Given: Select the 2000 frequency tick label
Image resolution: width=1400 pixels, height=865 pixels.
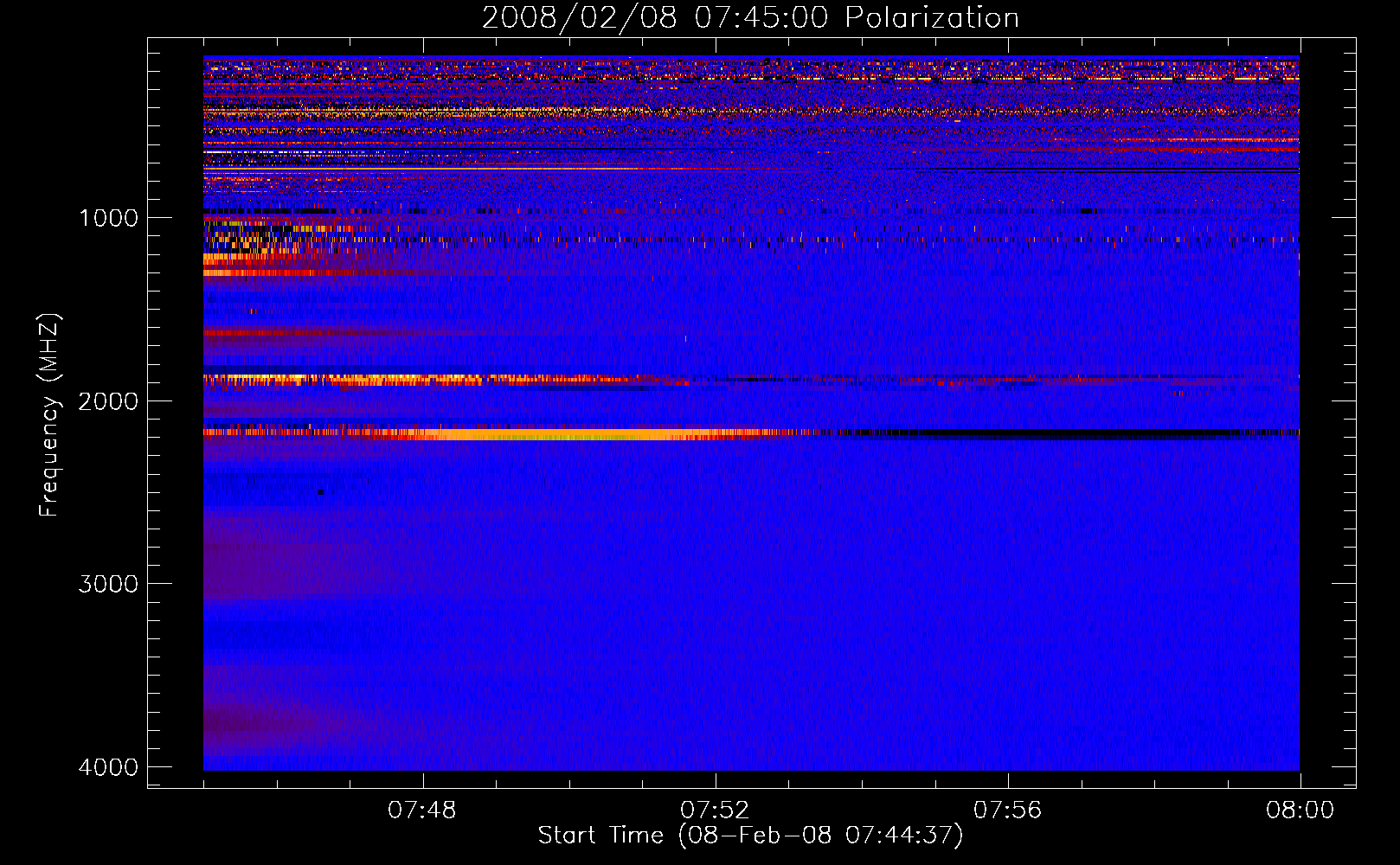Looking at the screenshot, I should [x=108, y=400].
